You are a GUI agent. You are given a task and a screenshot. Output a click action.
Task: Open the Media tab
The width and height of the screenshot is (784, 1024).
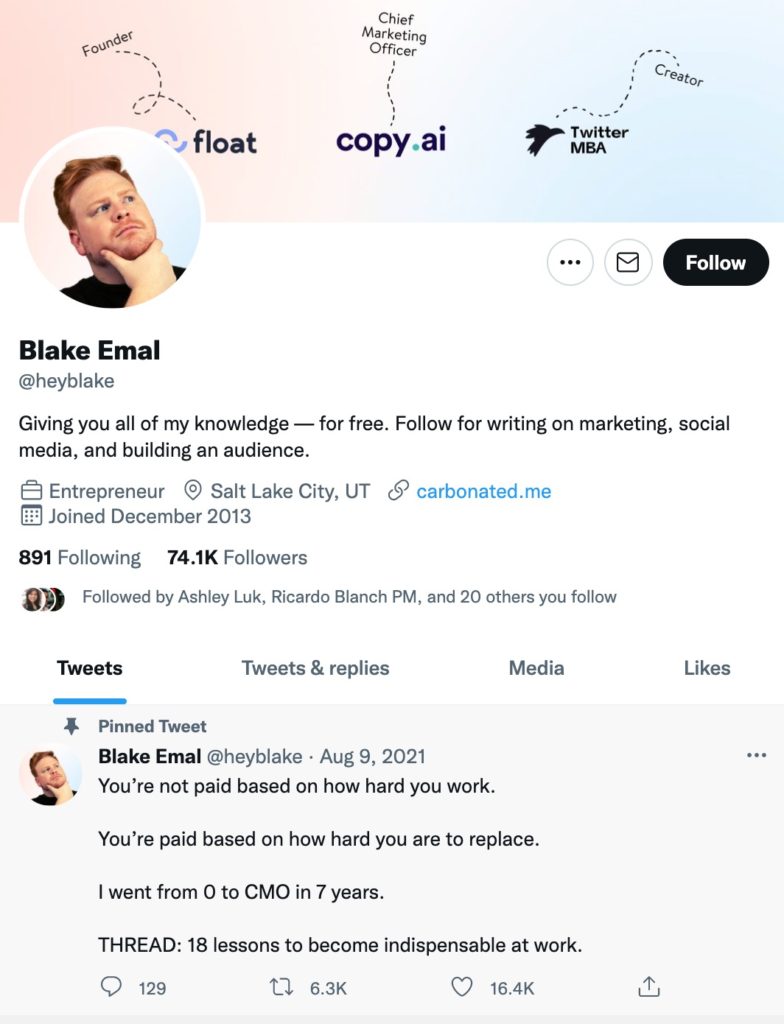click(537, 668)
